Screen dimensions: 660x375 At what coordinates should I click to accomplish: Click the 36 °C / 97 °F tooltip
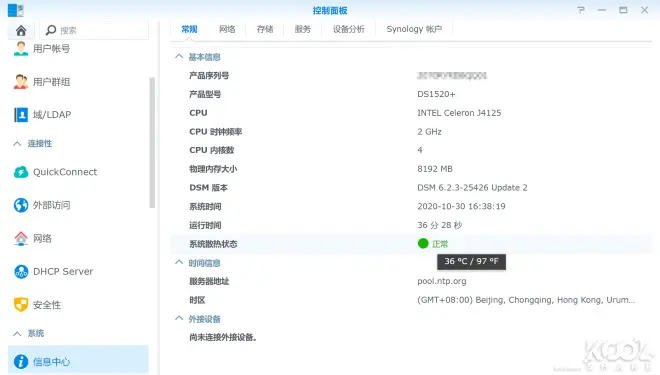(471, 261)
